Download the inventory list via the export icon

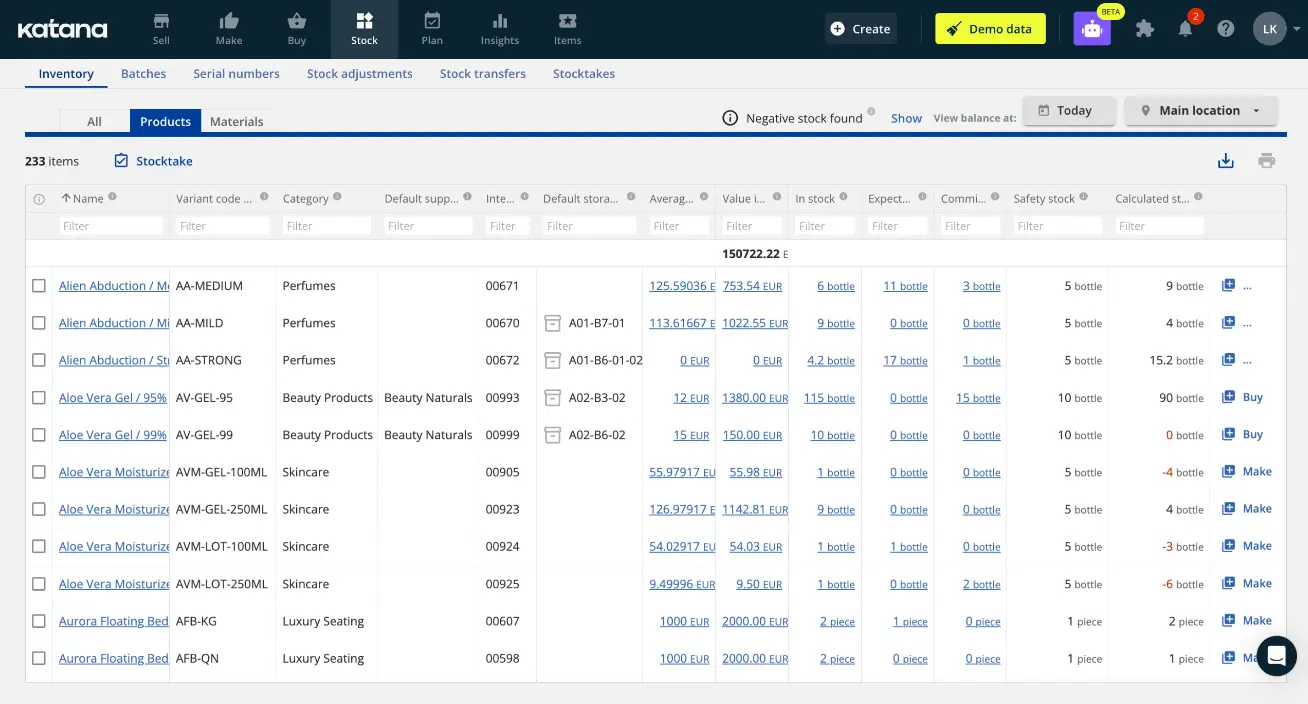pos(1225,160)
